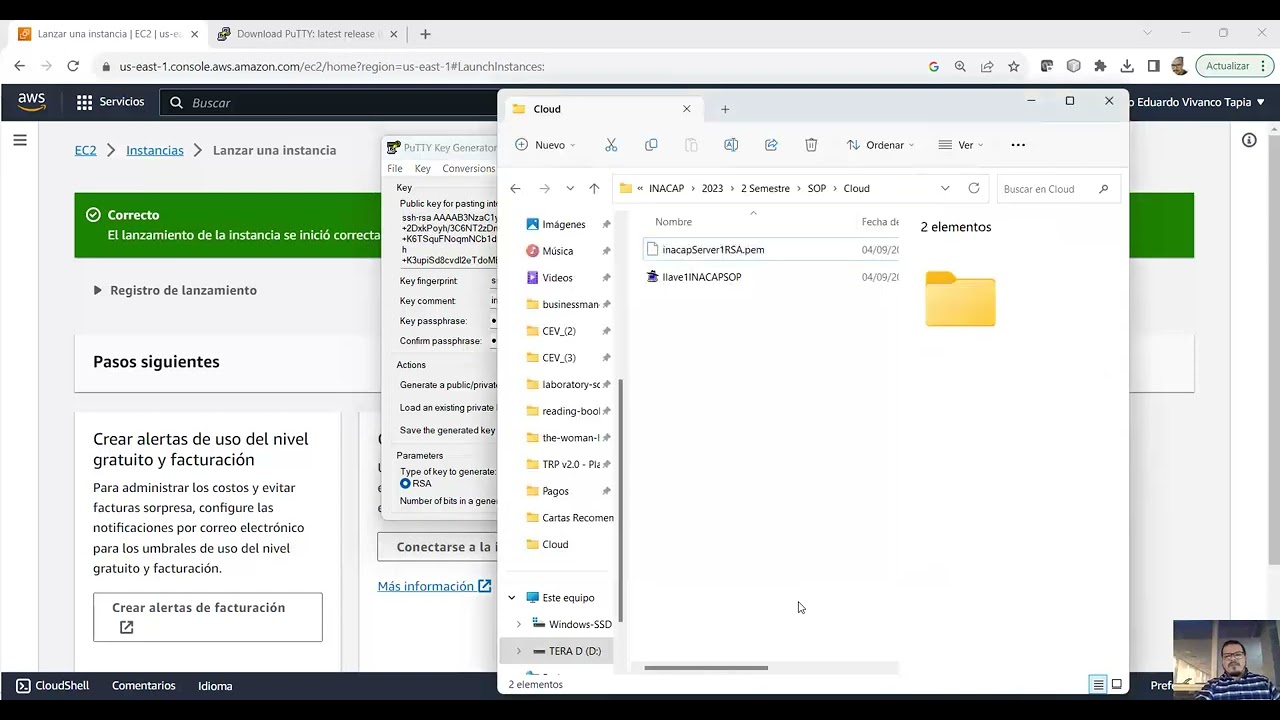
Task: Open the AWS info panel icon
Action: point(1249,140)
